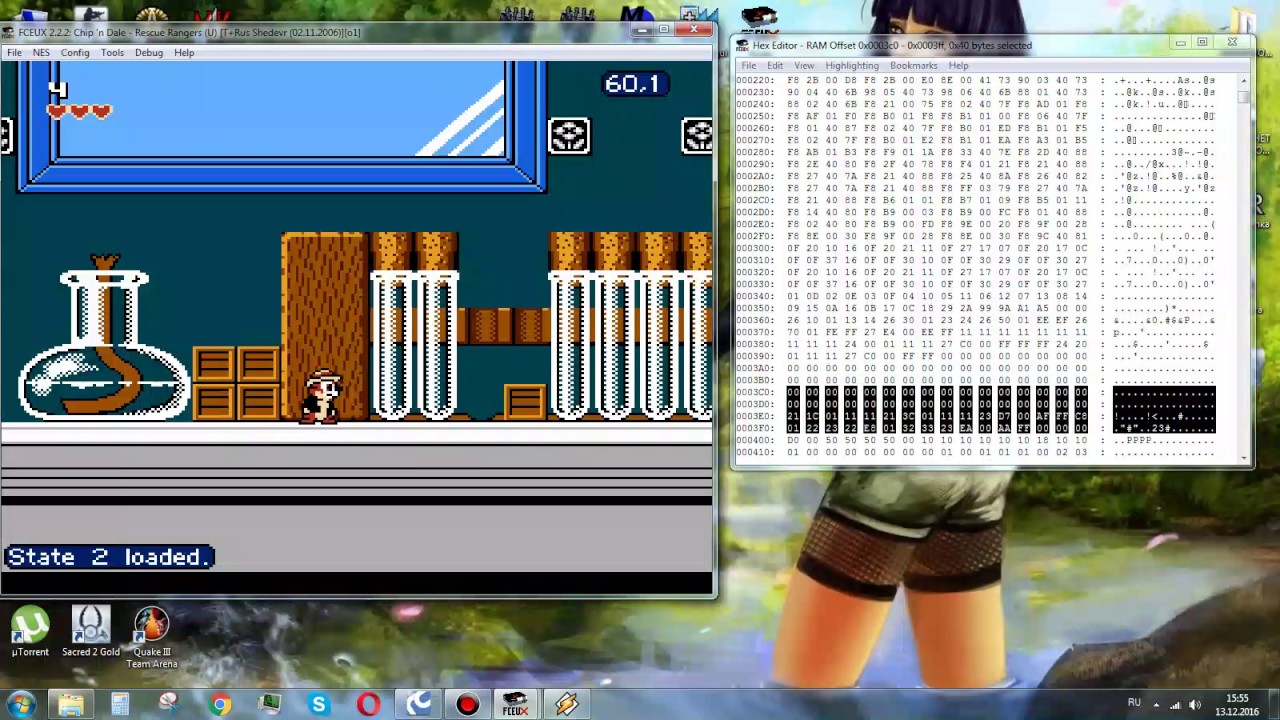This screenshot has height=720, width=1280.
Task: Switch to FCEUX on the taskbar
Action: point(516,705)
